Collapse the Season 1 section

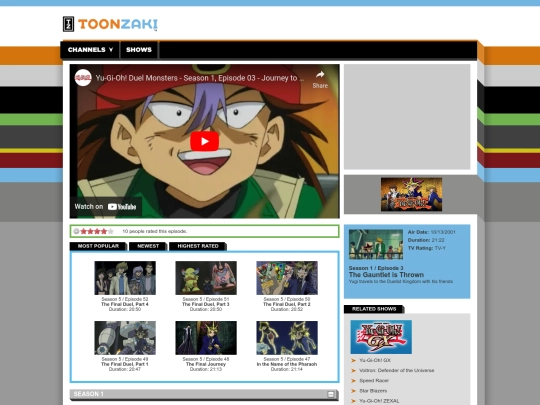331,394
